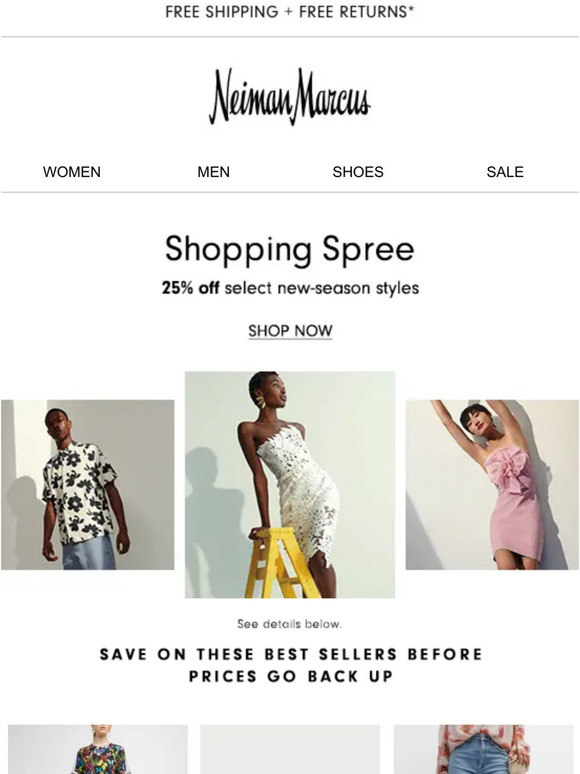580x774 pixels.
Task: Click the See details below note
Action: coord(290,624)
